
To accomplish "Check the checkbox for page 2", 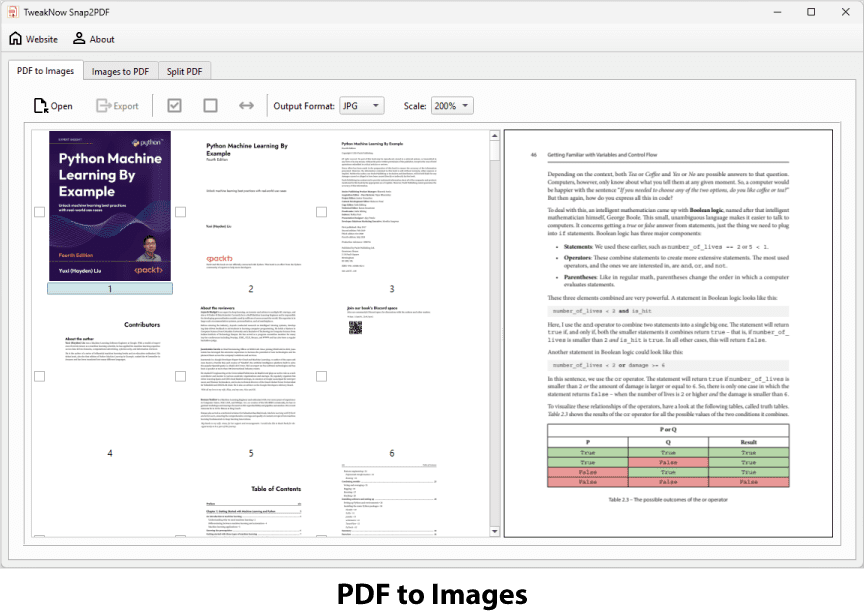I will tap(180, 212).
